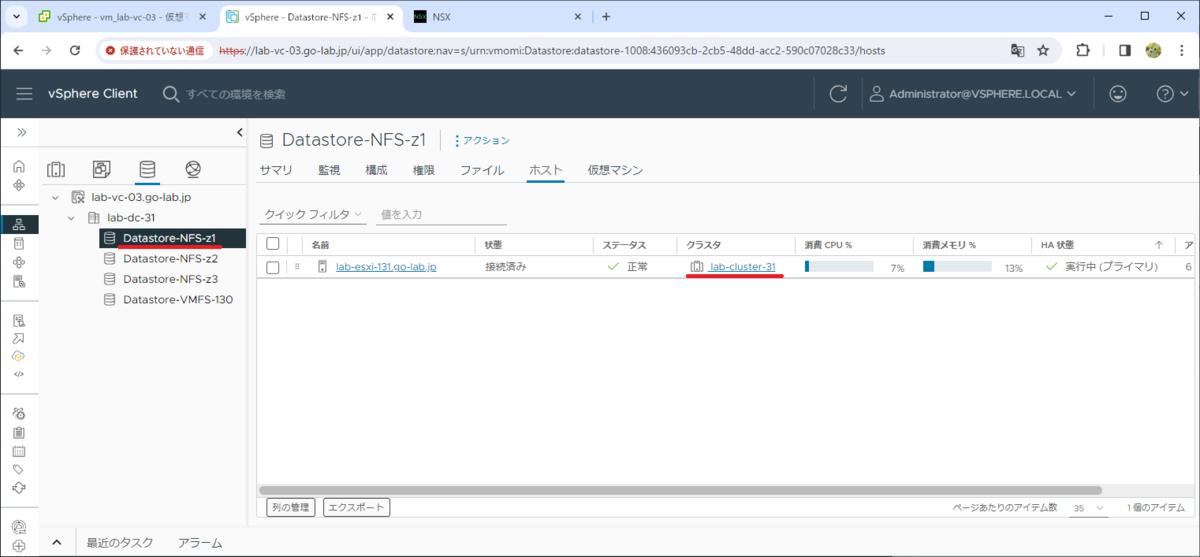Open the アラーム bottom tab

coord(200,543)
